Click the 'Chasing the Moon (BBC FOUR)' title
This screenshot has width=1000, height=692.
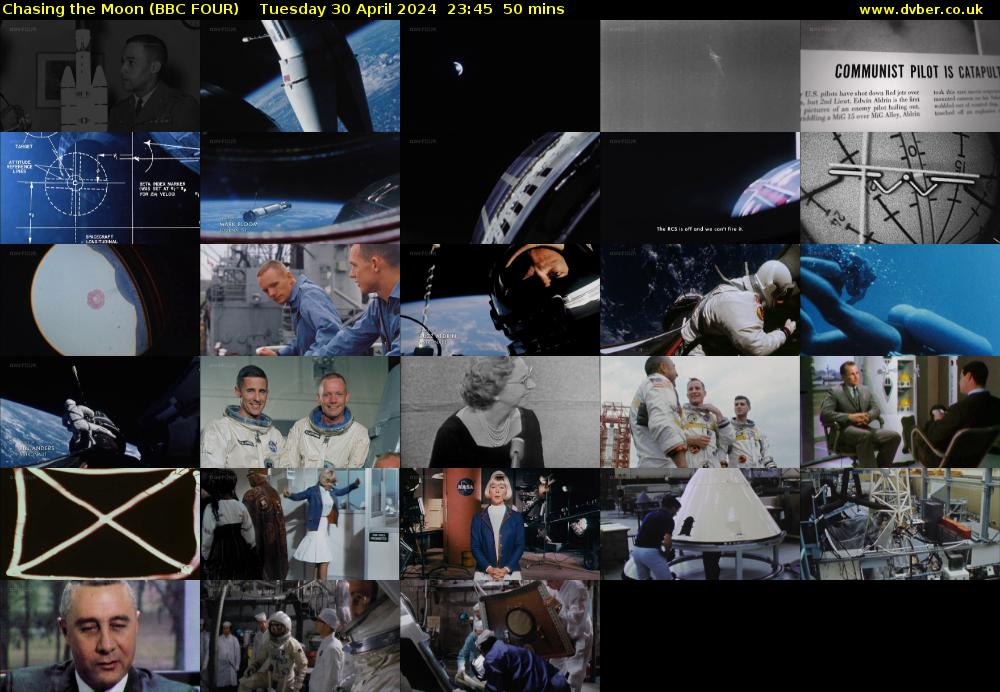click(x=121, y=9)
